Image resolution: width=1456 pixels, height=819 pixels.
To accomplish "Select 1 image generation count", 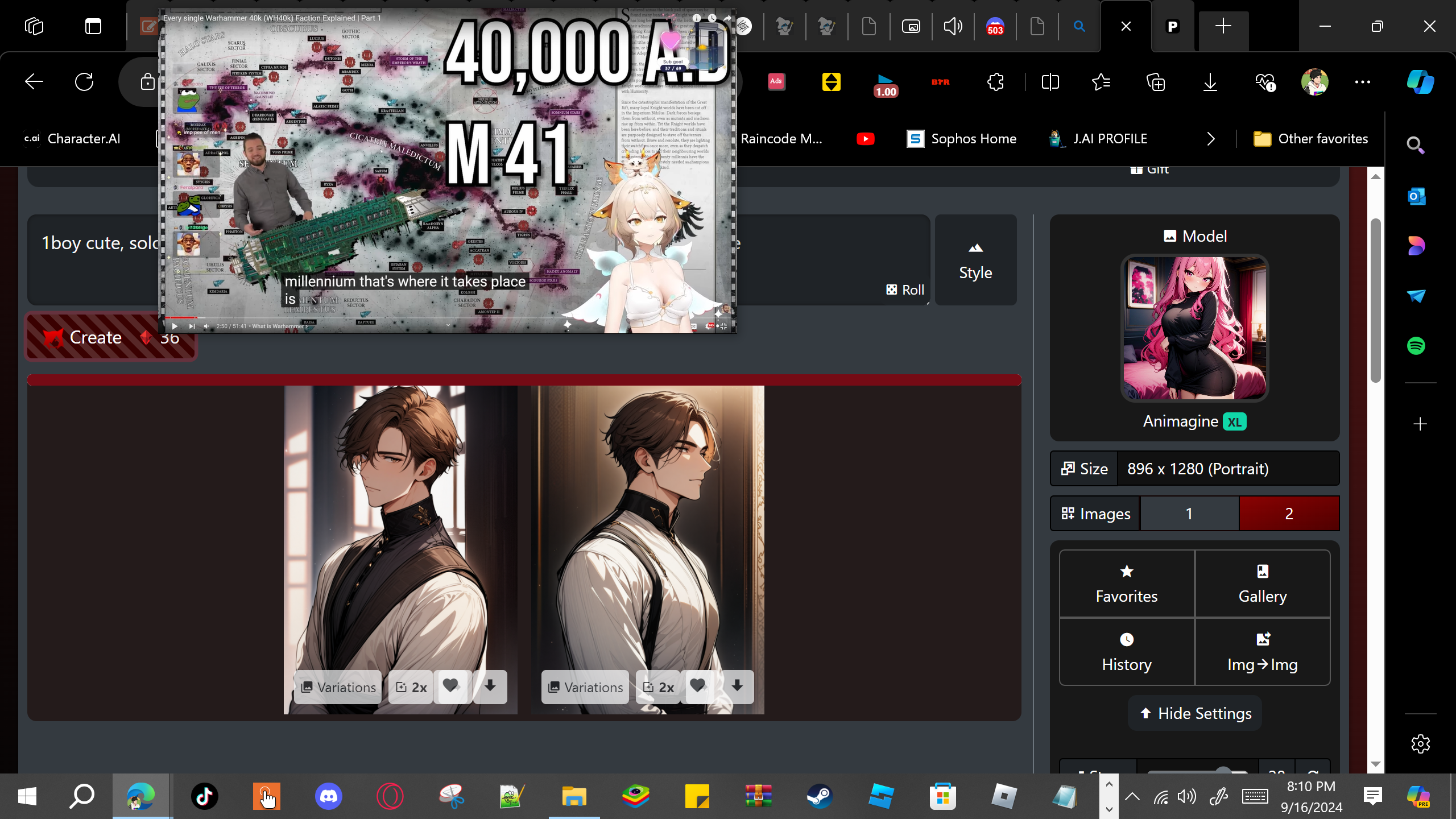I will pyautogui.click(x=1189, y=514).
